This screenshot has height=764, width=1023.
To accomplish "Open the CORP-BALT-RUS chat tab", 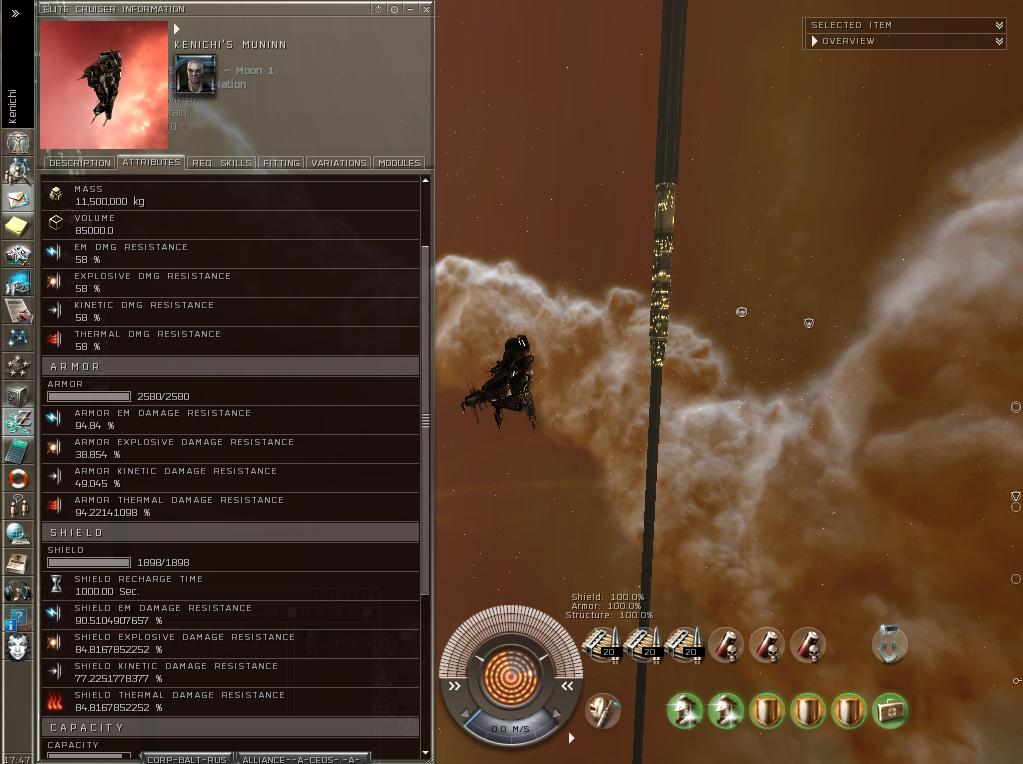I will coord(187,759).
